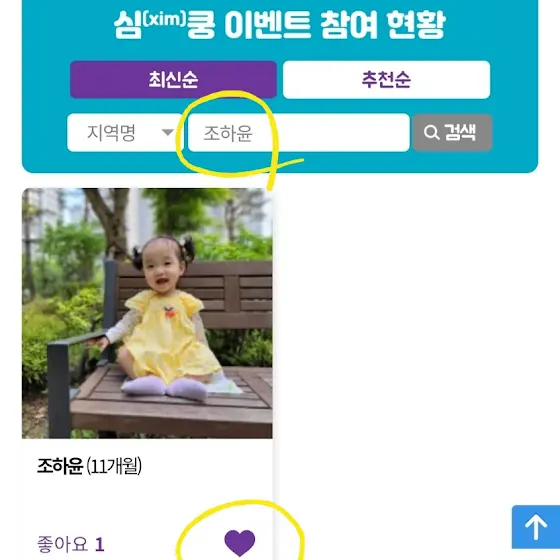Open the 지역명 region dropdown
The image size is (560, 560).
coord(125,132)
